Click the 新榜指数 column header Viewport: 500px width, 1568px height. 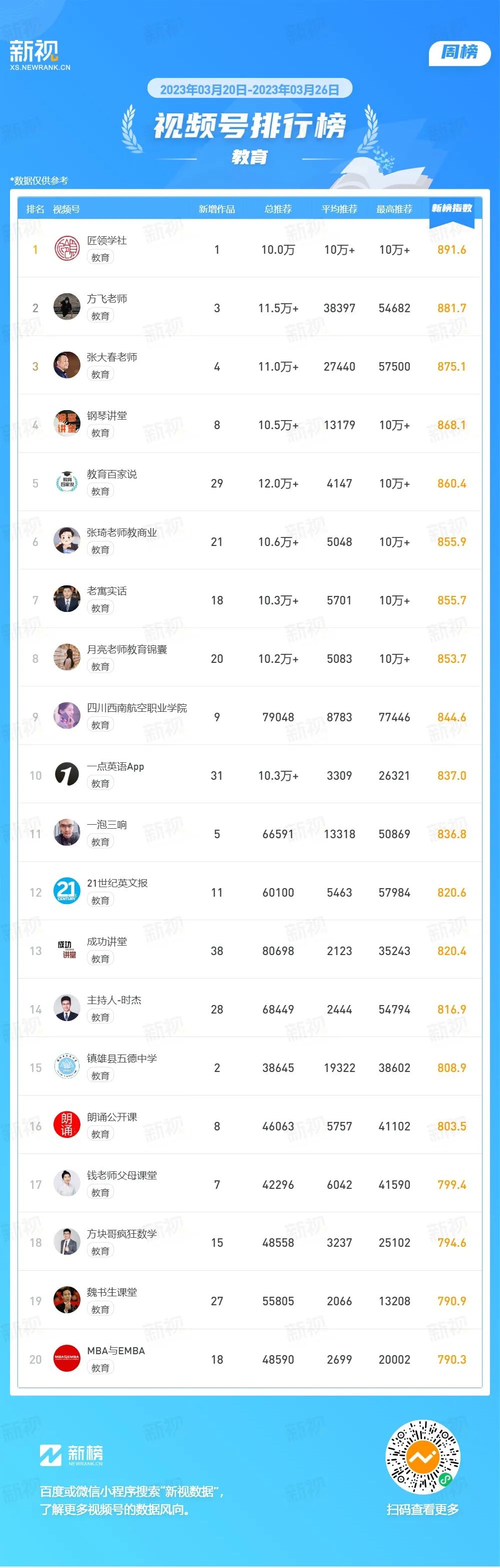pyautogui.click(x=452, y=208)
